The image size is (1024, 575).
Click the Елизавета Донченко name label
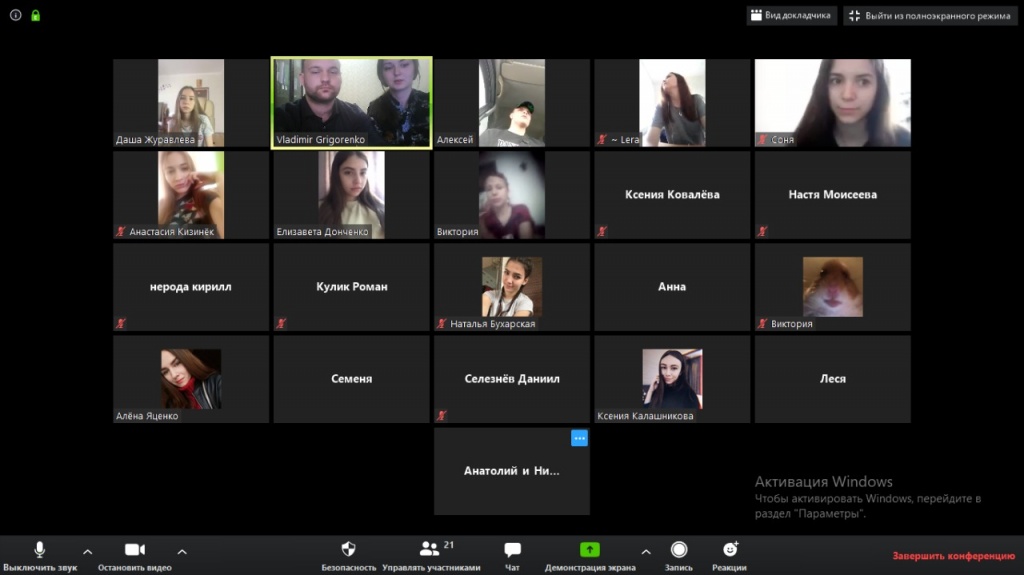(322, 232)
